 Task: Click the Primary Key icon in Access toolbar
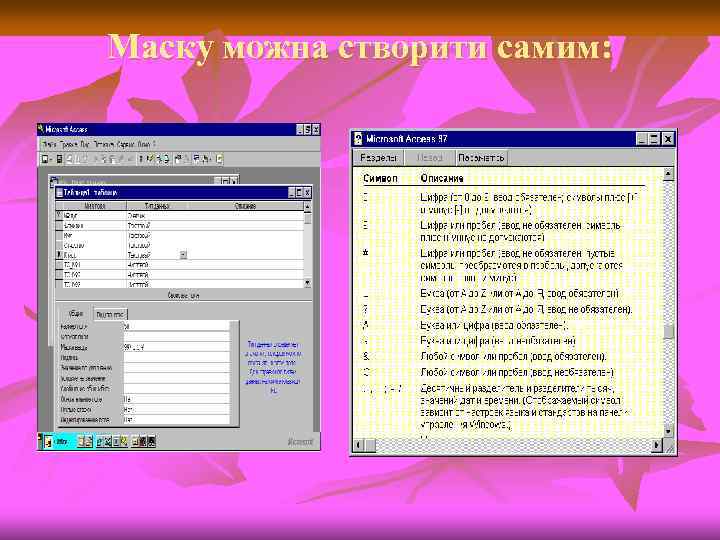click(141, 159)
